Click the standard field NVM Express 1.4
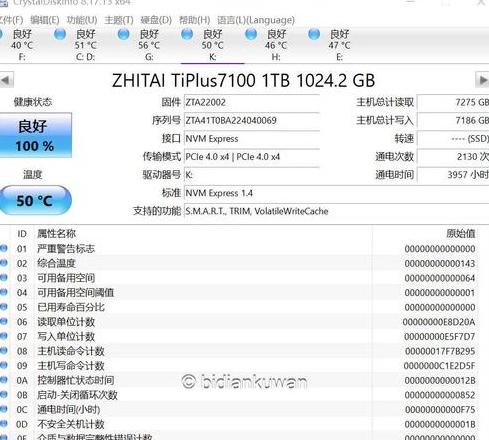This screenshot has width=489, height=440. pos(337,193)
